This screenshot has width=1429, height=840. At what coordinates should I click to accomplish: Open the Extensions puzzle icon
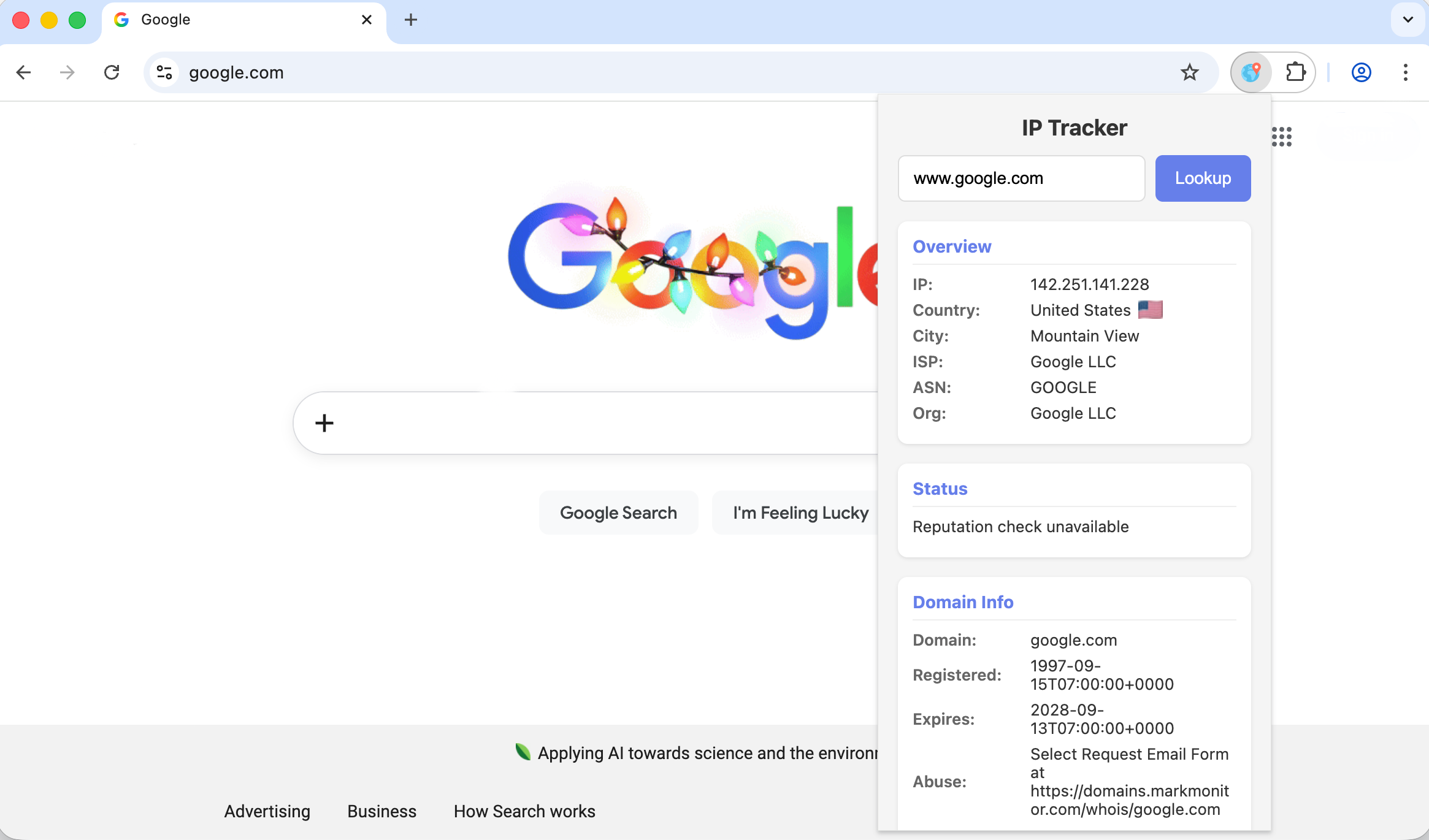click(x=1295, y=72)
